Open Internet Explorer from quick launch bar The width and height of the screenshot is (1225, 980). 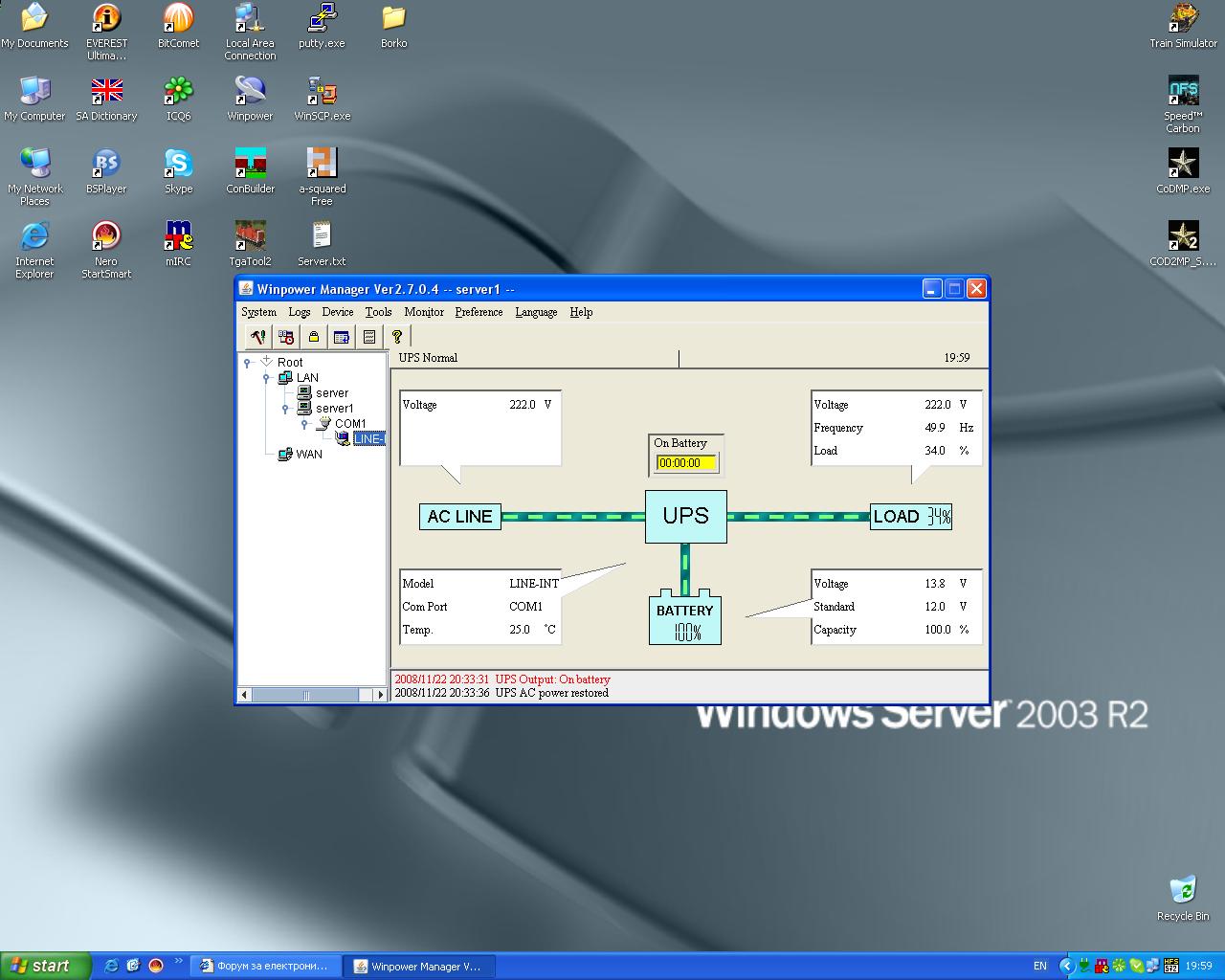[x=111, y=966]
